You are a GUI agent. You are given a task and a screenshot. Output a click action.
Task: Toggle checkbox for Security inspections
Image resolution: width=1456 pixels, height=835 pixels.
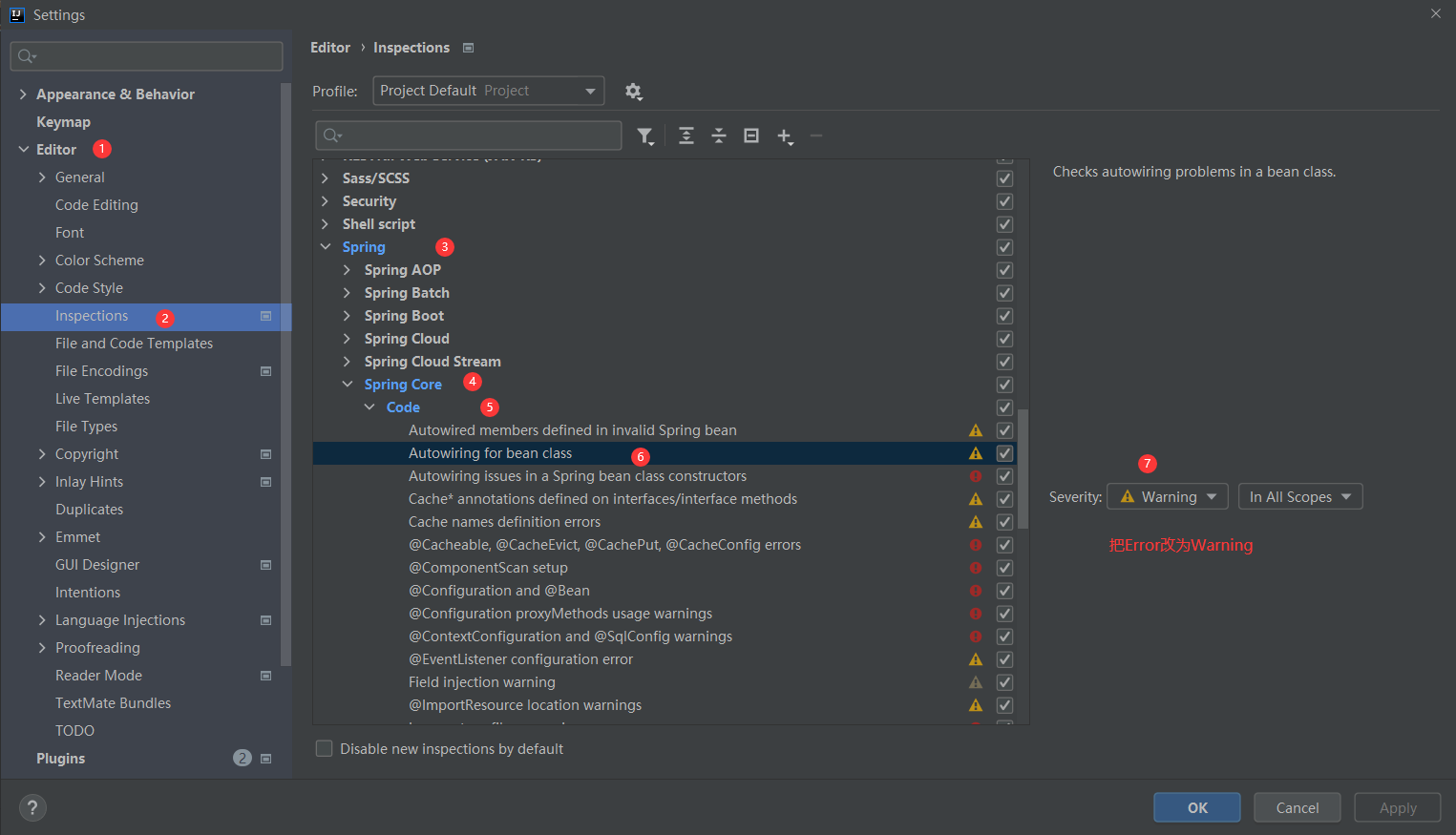pyautogui.click(x=1004, y=201)
